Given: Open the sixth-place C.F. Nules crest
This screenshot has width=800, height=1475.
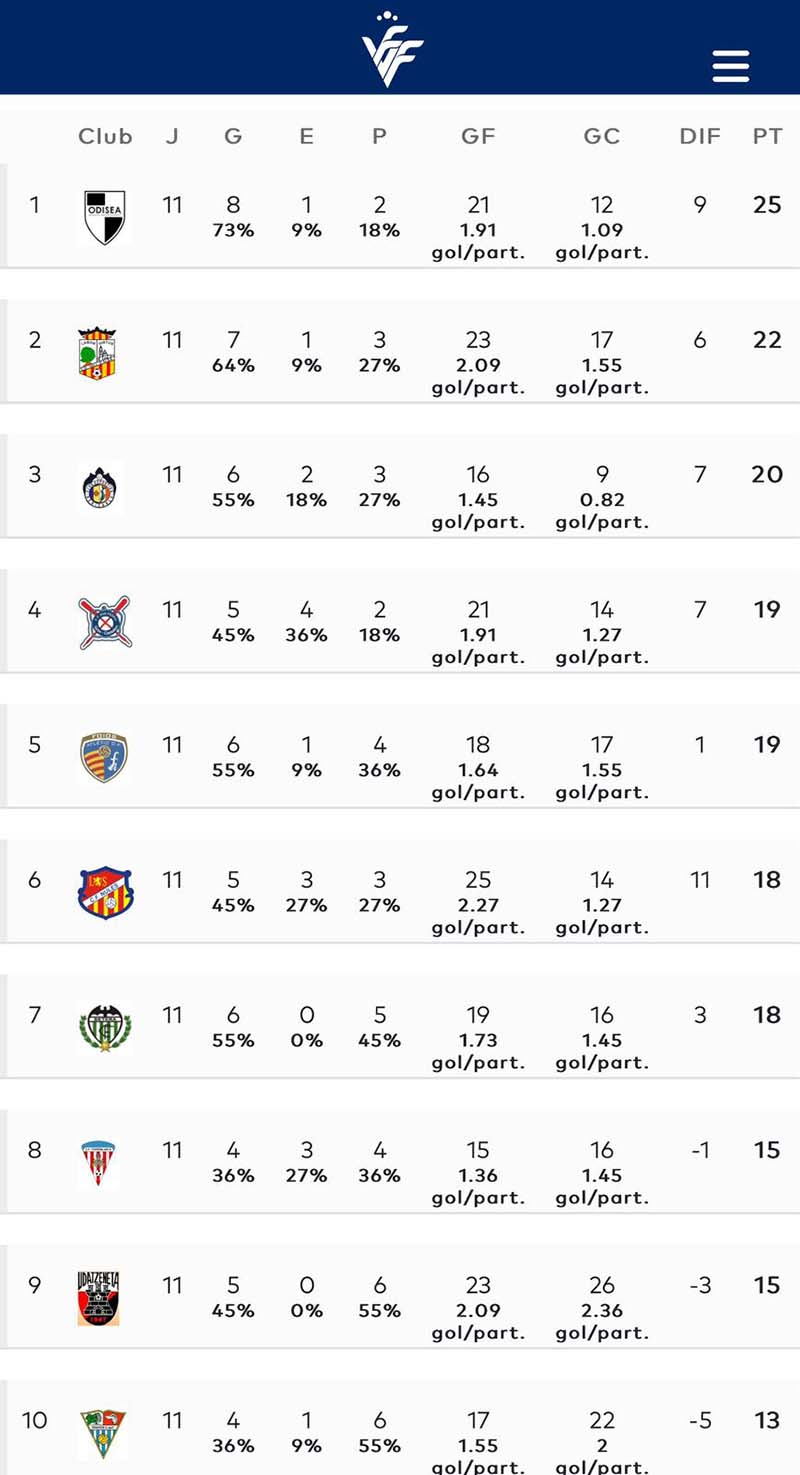Looking at the screenshot, I should click(105, 892).
